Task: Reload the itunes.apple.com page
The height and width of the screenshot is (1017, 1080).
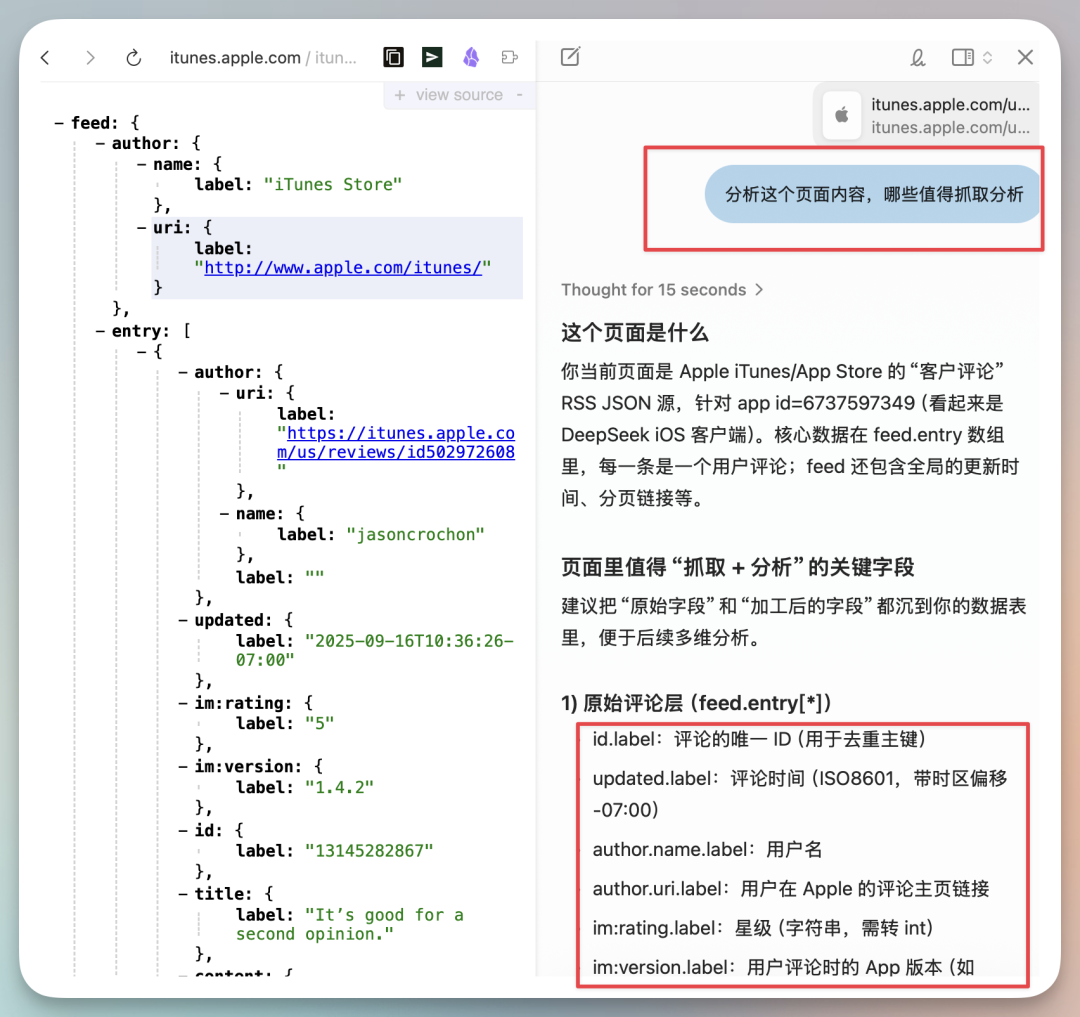Action: 134,58
